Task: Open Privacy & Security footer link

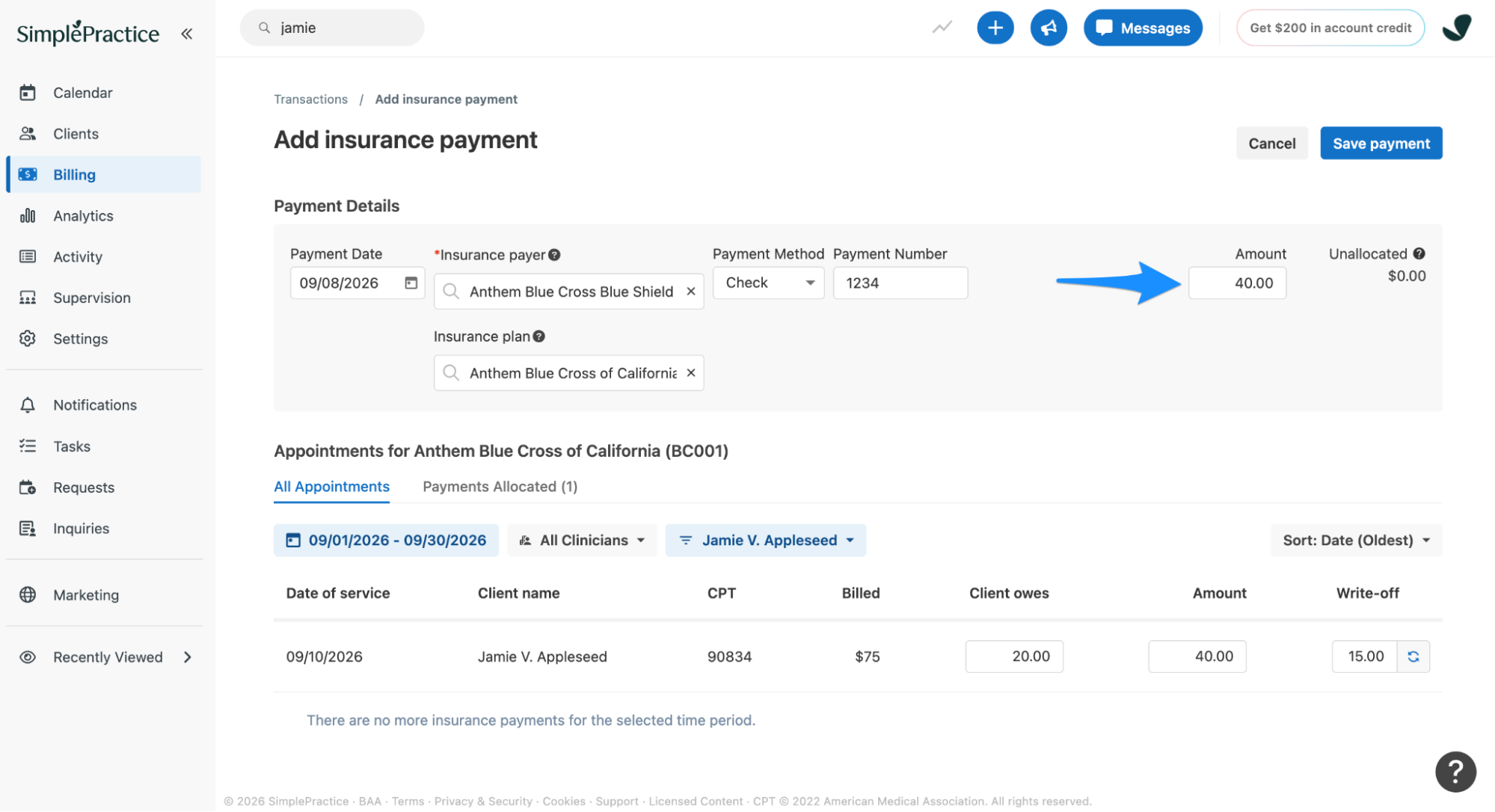Action: coord(483,802)
